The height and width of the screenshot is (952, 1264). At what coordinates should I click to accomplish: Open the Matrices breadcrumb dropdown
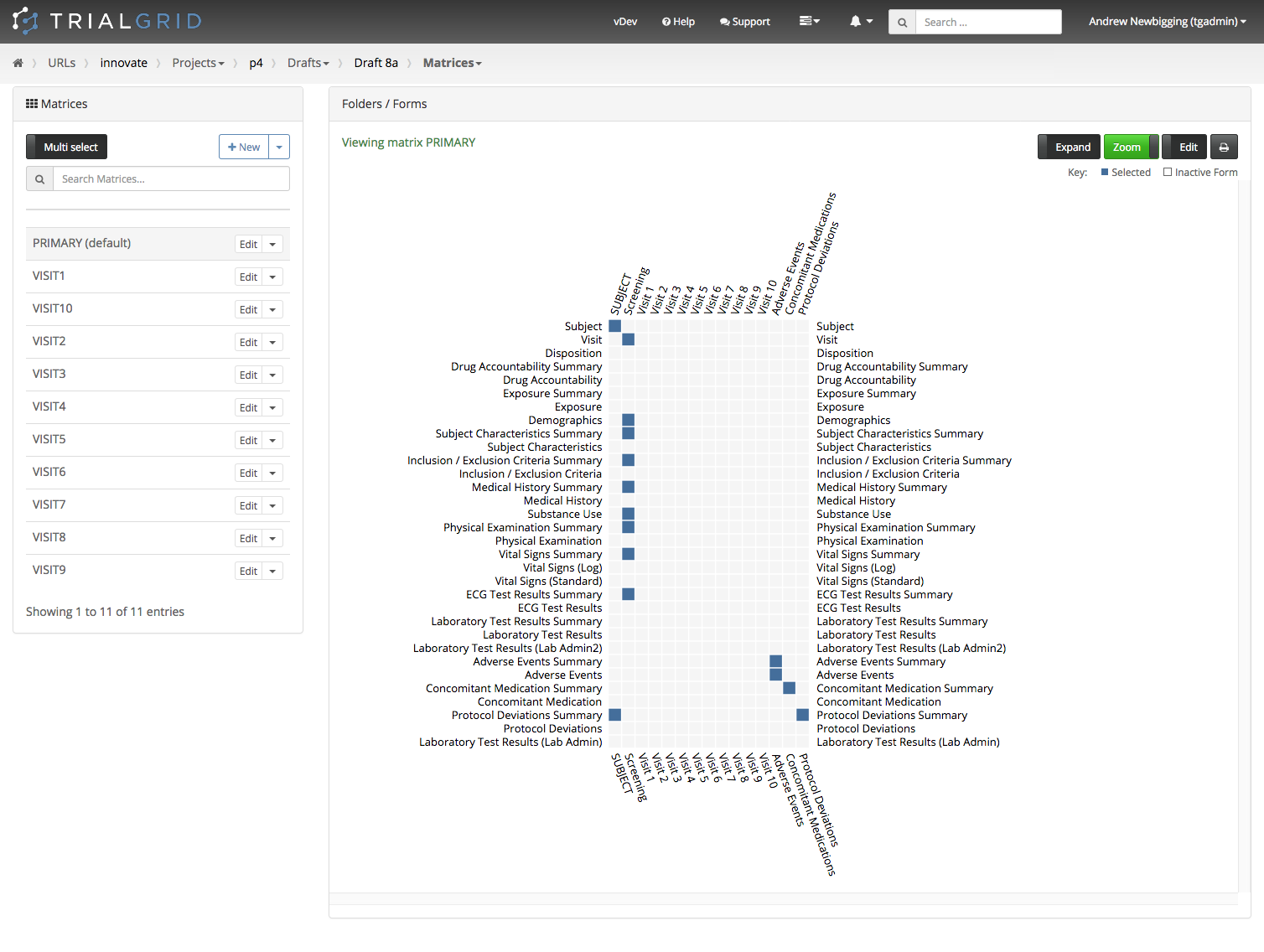452,63
